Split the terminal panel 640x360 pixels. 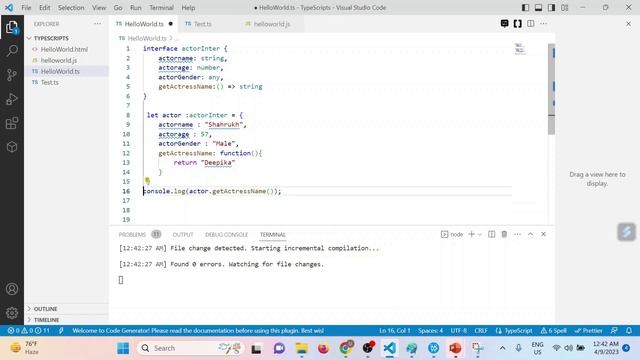tap(491, 234)
